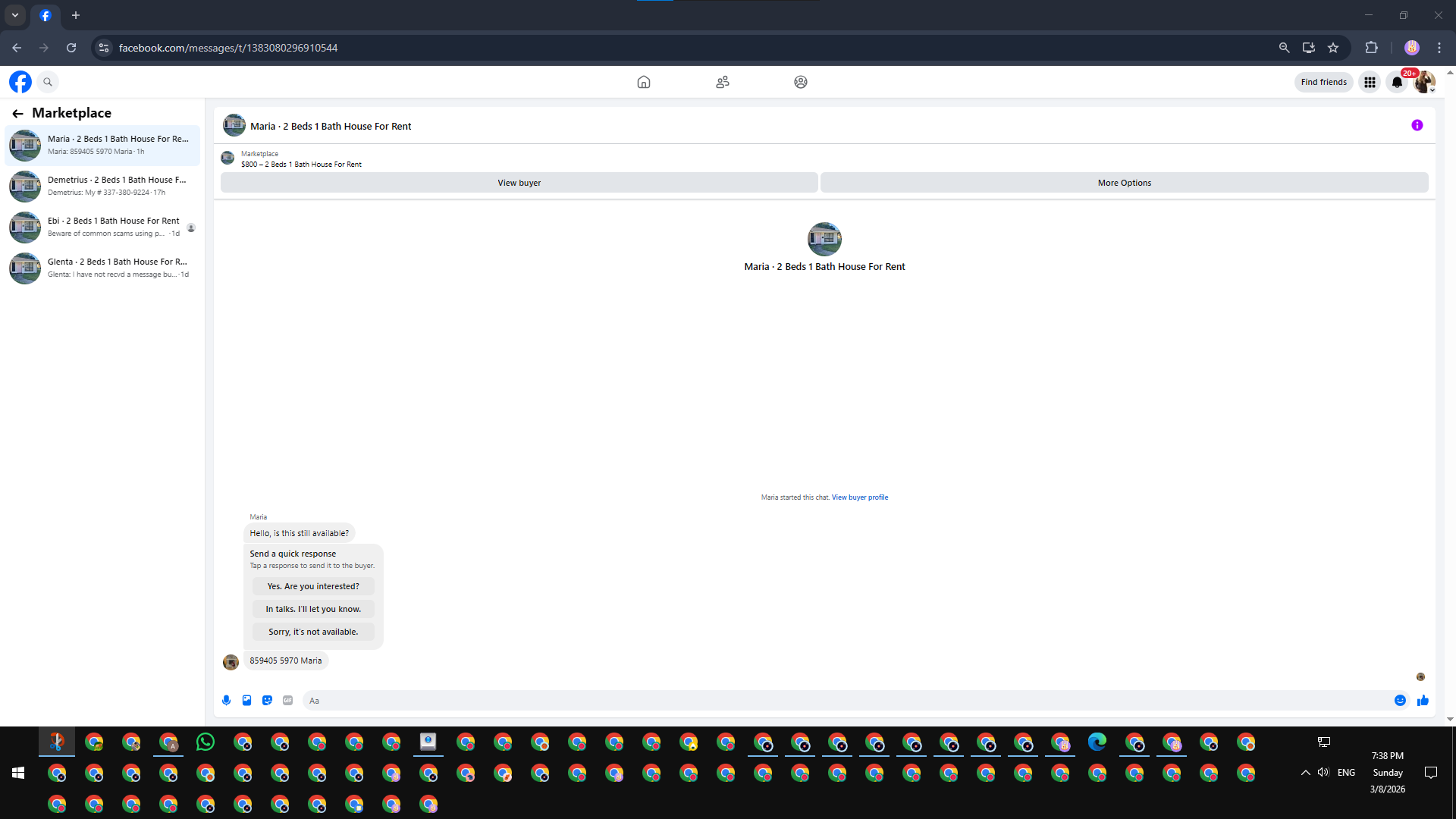This screenshot has width=1456, height=819.
Task: Attach a file using the photo icon
Action: 246,701
